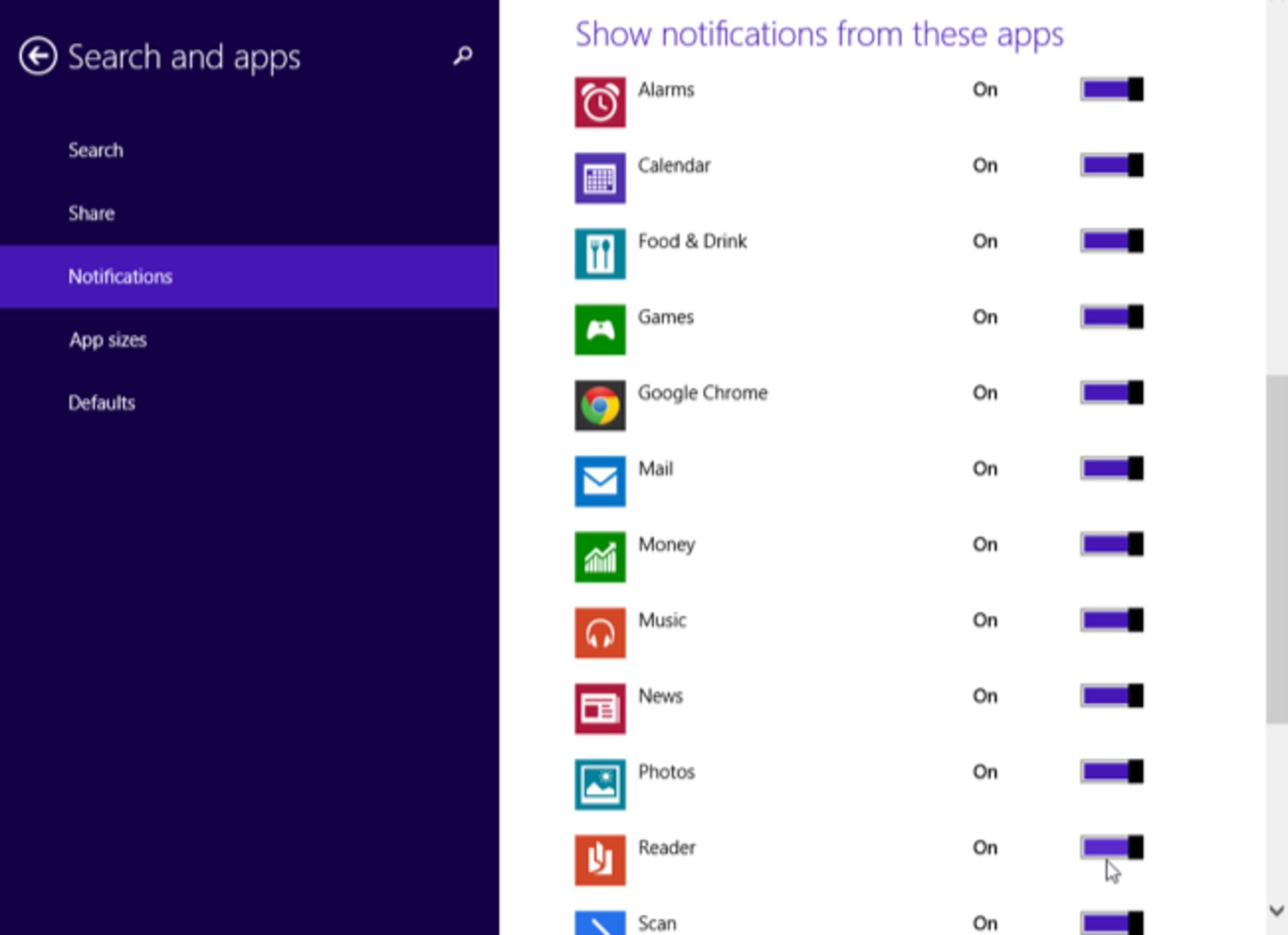Click the Food & Drink app icon
Viewport: 1288px width, 935px height.
(x=600, y=254)
